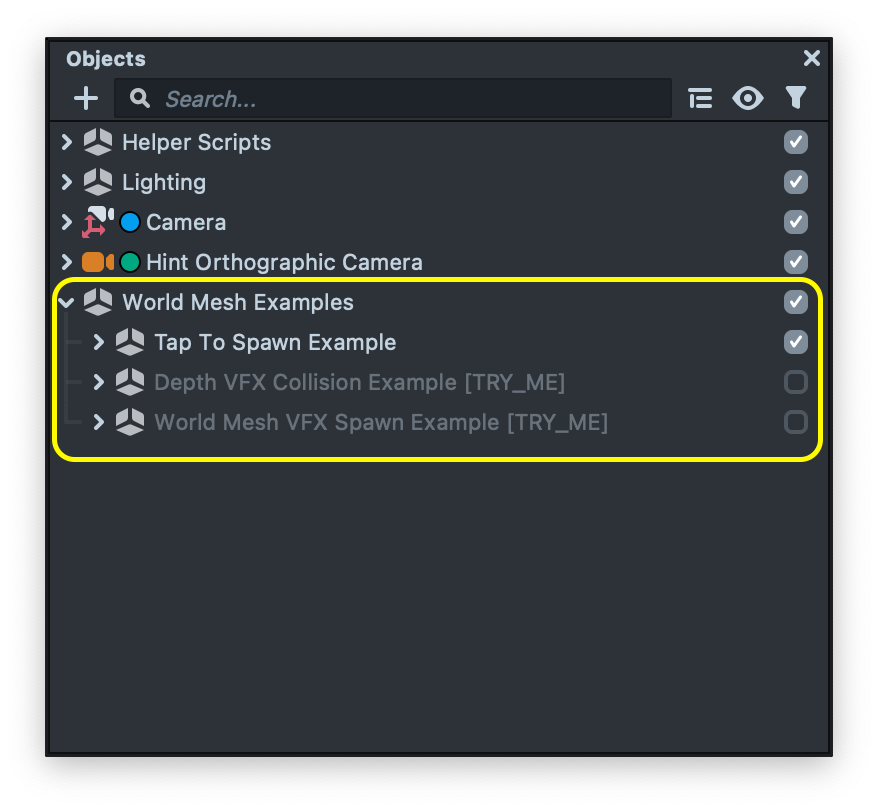
Task: Disable the Helper Scripts checkbox
Action: tap(795, 142)
